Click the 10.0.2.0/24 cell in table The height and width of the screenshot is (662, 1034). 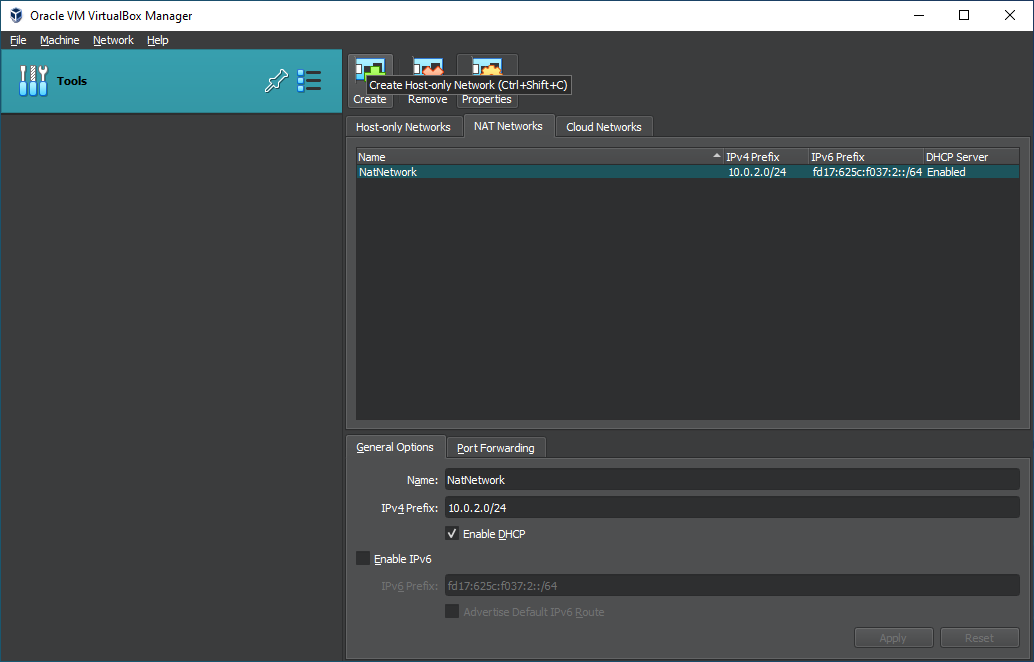(x=757, y=172)
